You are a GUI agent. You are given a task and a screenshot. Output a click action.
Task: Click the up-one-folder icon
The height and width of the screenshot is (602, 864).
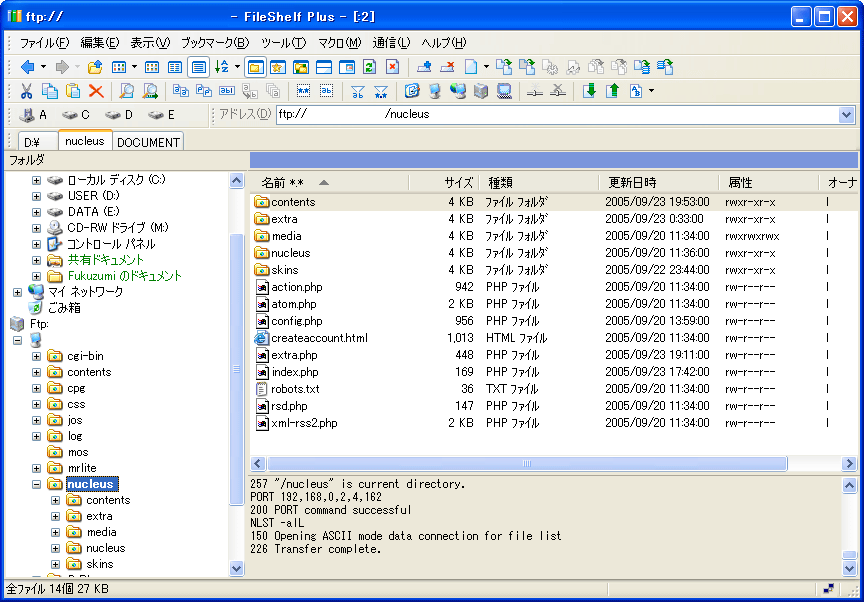pyautogui.click(x=95, y=67)
